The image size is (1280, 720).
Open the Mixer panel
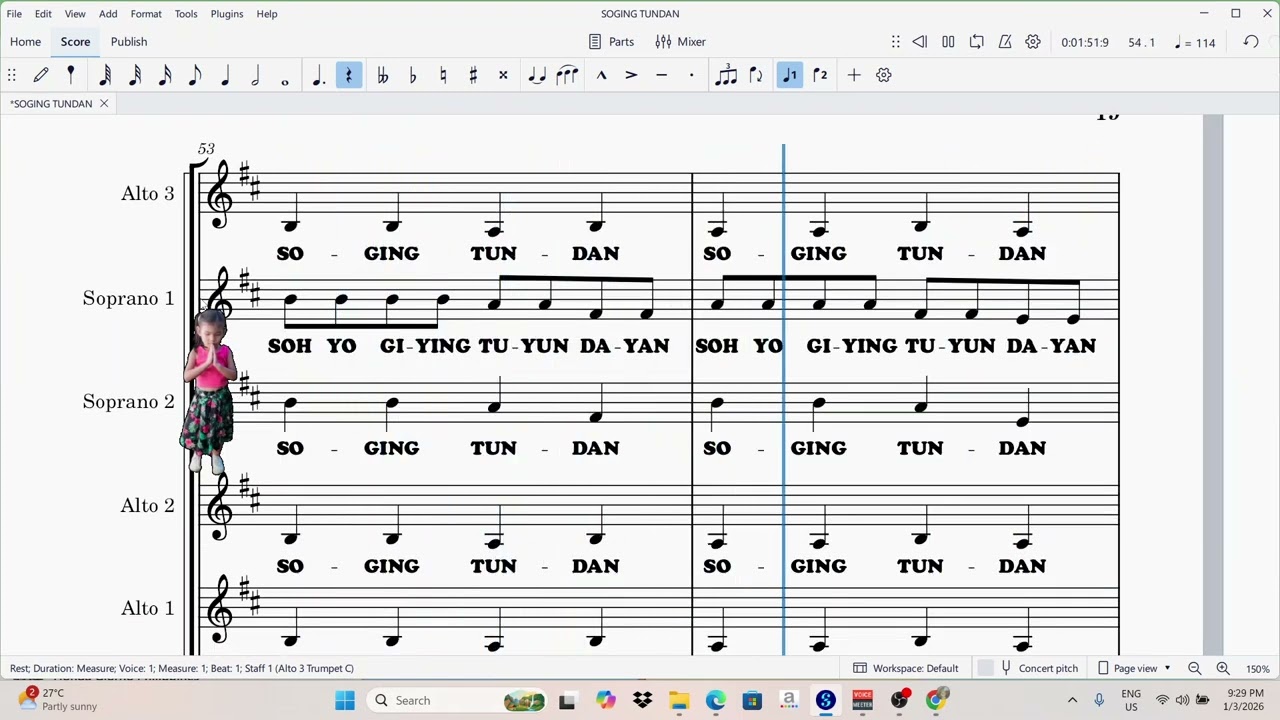pyautogui.click(x=680, y=42)
